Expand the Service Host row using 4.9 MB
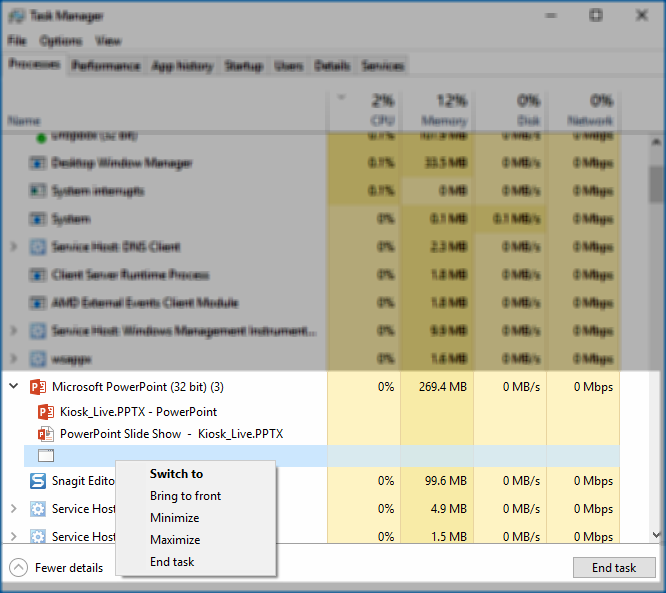Image resolution: width=666 pixels, height=593 pixels. point(14,508)
